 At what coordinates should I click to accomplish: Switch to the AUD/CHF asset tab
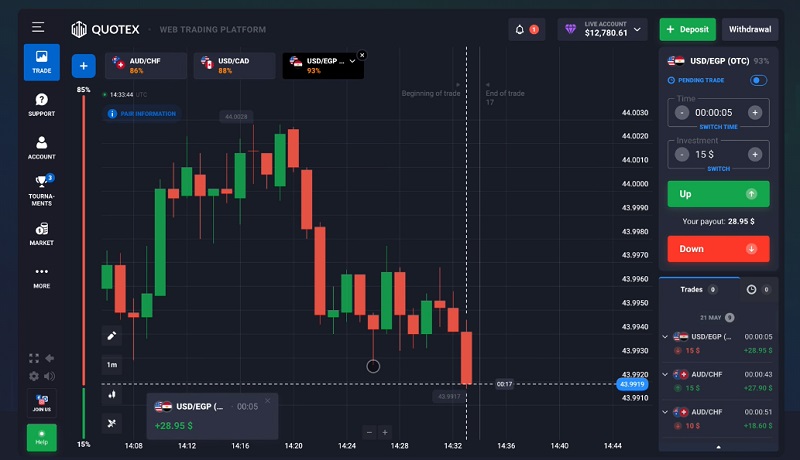pos(146,66)
